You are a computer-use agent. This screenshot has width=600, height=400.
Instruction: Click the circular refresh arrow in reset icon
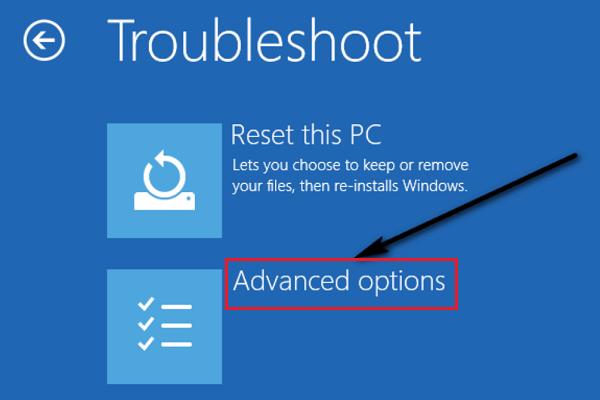(165, 172)
